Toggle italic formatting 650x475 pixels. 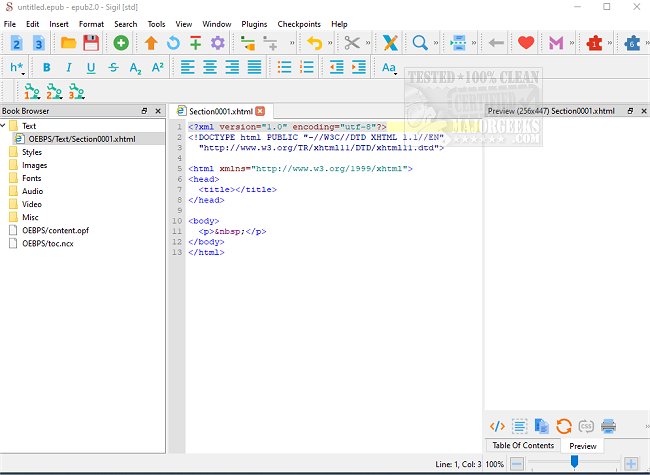point(68,68)
